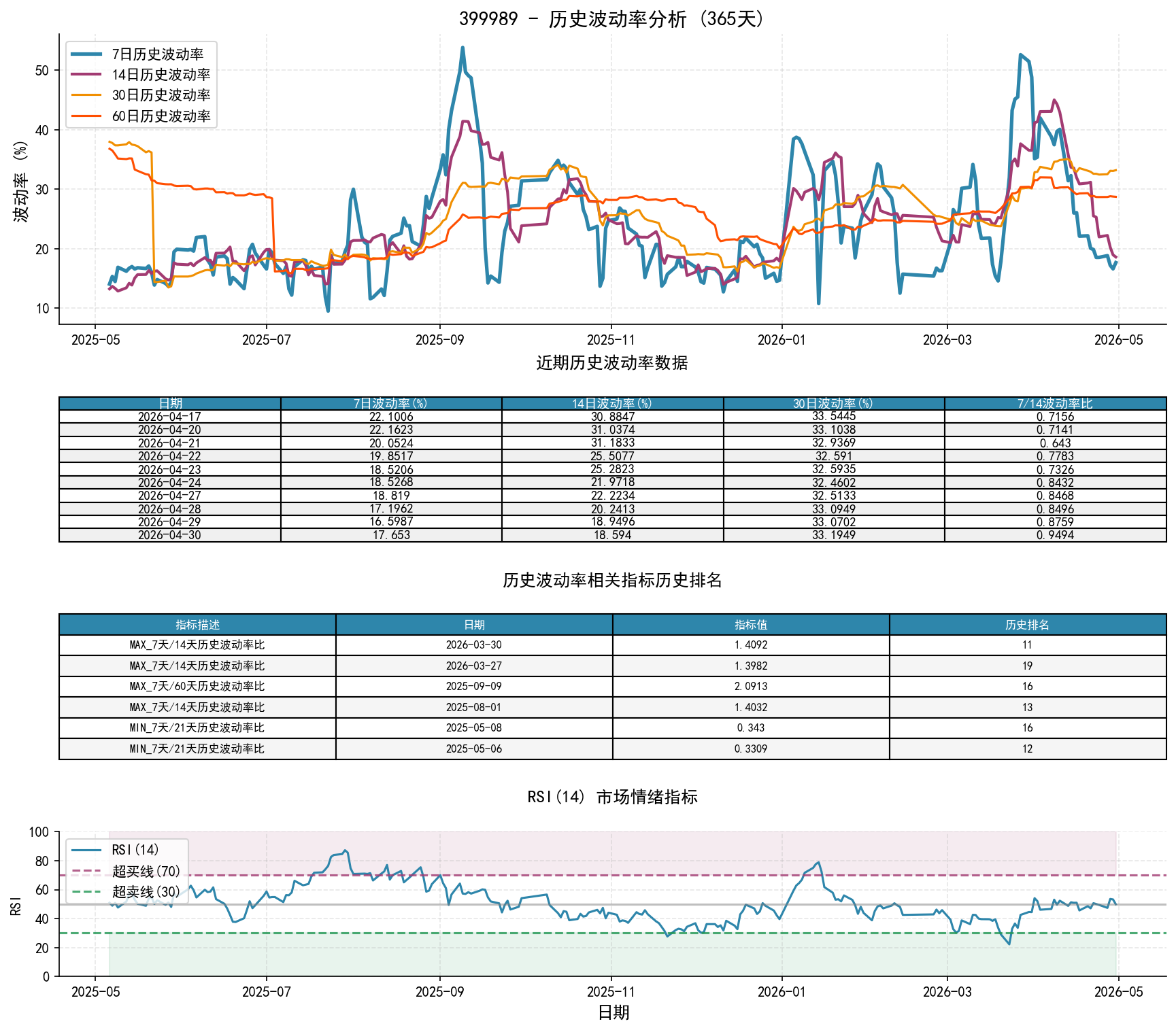The height and width of the screenshot is (1030, 1176).
Task: Click the '日期' x-axis label below RSI chart
Action: point(614,1013)
